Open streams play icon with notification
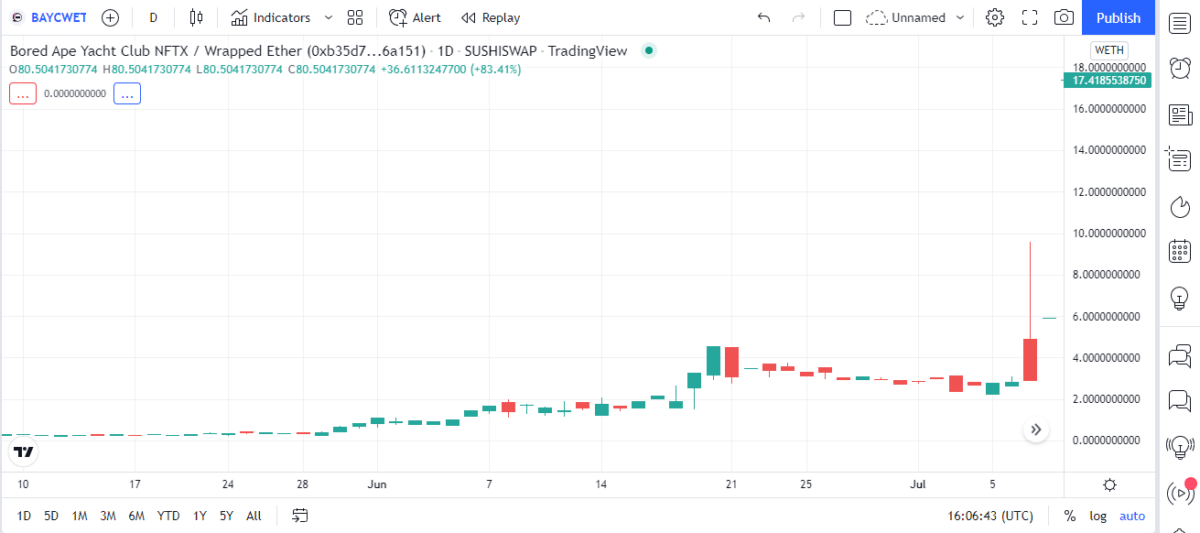Screen dimensions: 1200x533 point(1179,492)
